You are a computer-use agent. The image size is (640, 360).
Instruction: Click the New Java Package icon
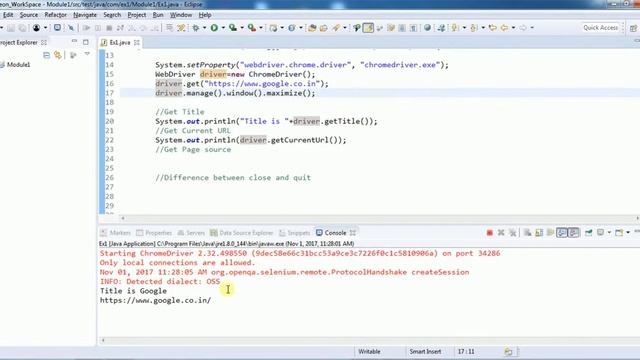coord(273,28)
